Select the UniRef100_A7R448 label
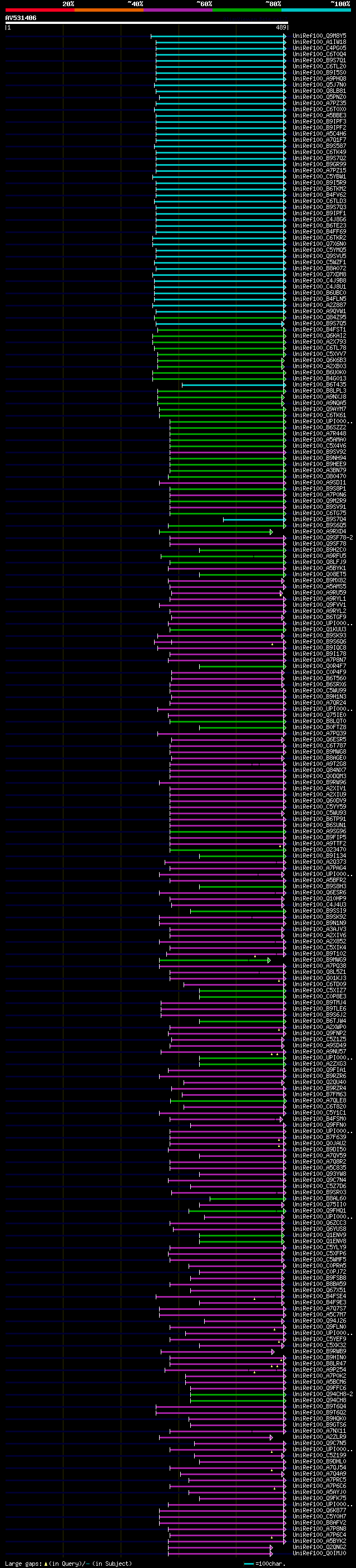The height and width of the screenshot is (1568, 356). [x=319, y=433]
